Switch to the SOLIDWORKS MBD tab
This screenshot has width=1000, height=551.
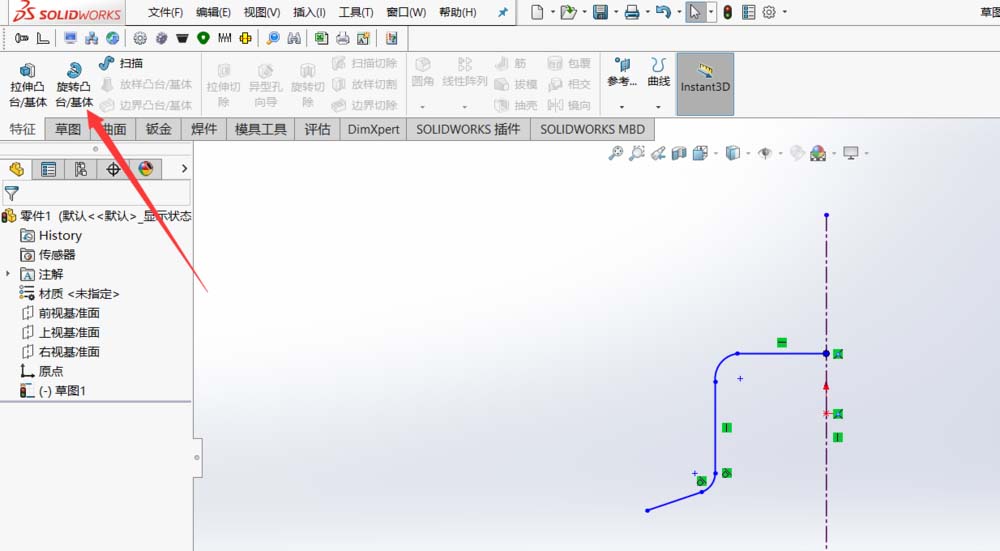(x=592, y=129)
